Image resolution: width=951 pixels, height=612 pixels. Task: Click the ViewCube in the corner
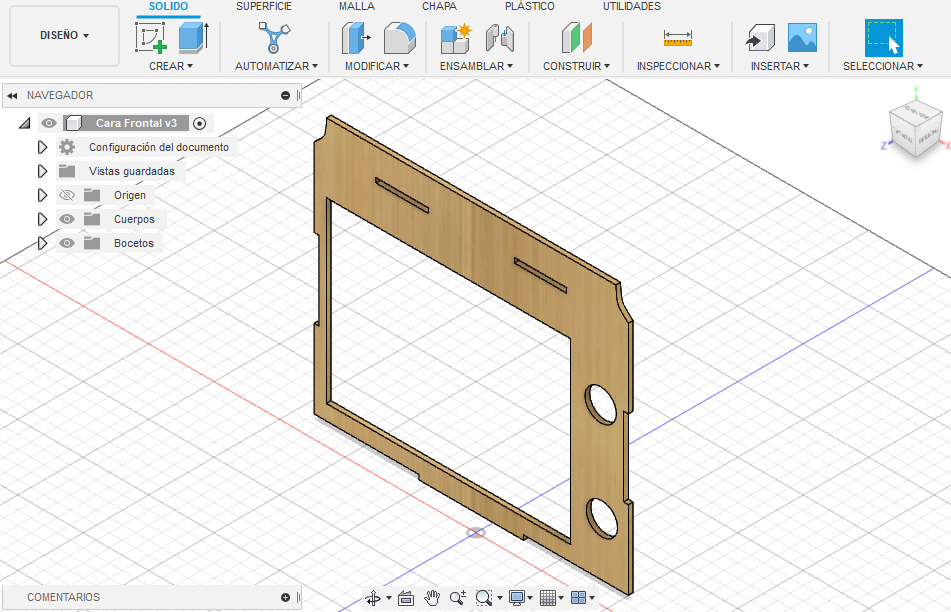[915, 130]
